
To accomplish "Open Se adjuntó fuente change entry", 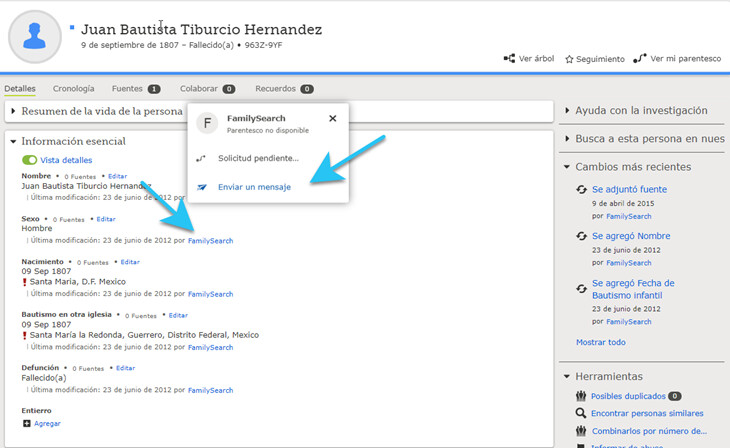I will pyautogui.click(x=629, y=190).
